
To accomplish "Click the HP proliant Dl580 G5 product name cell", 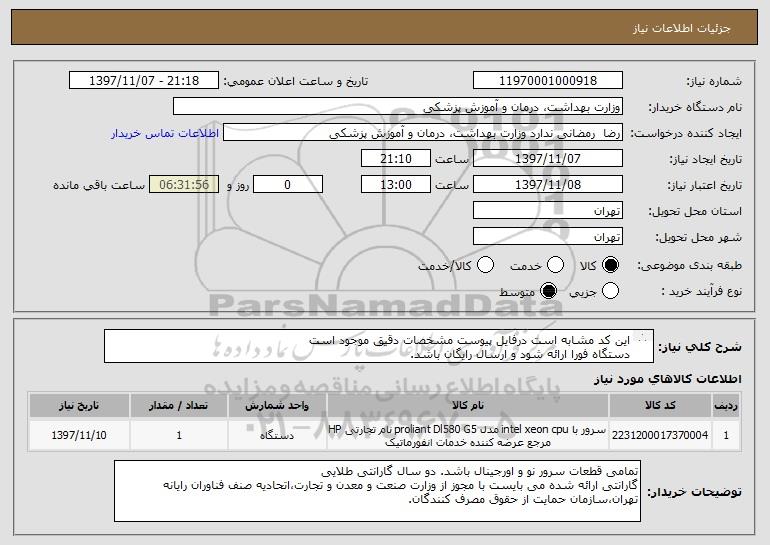I will click(468, 435).
